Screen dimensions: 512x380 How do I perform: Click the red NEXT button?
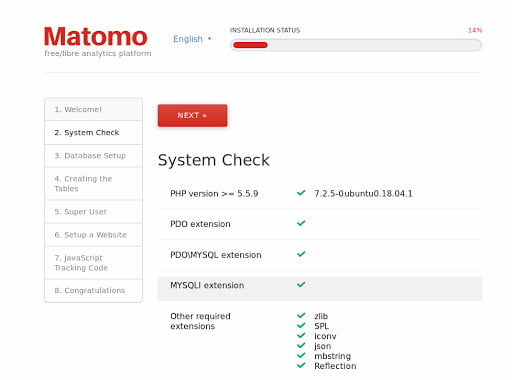(x=192, y=115)
